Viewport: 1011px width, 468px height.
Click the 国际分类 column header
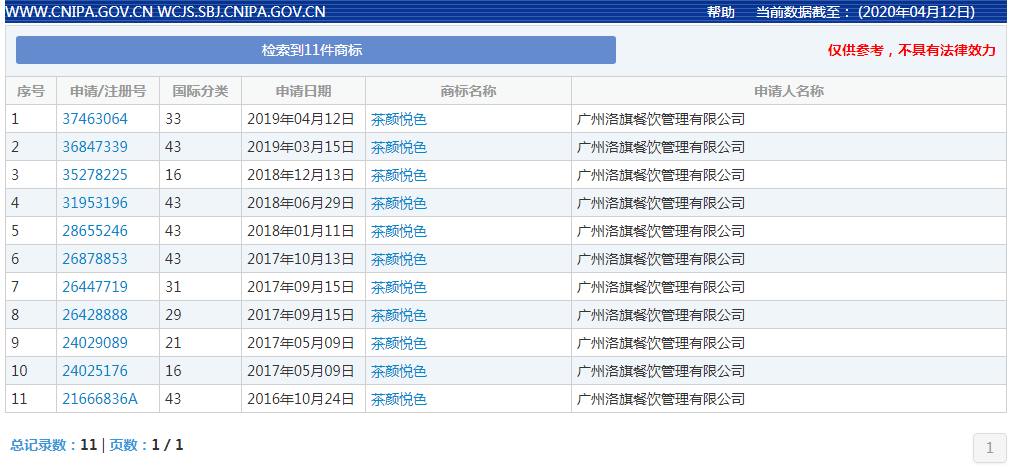pos(200,91)
